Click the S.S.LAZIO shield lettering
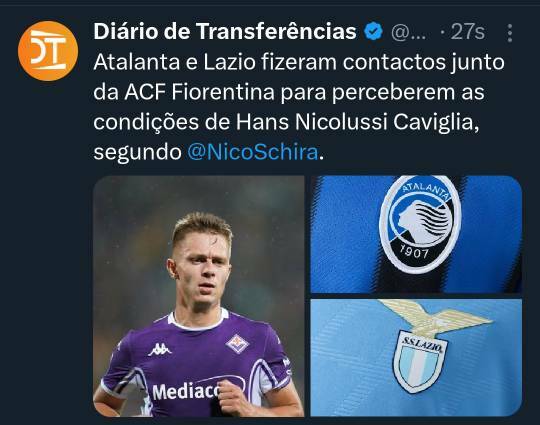 [422, 344]
